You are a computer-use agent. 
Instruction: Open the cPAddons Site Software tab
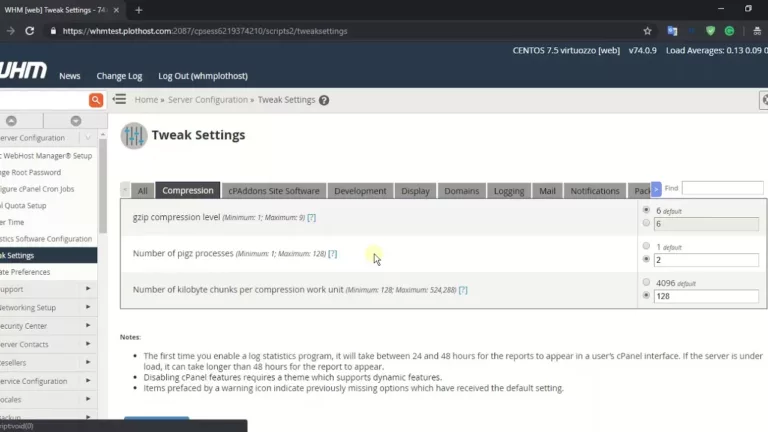coord(274,191)
